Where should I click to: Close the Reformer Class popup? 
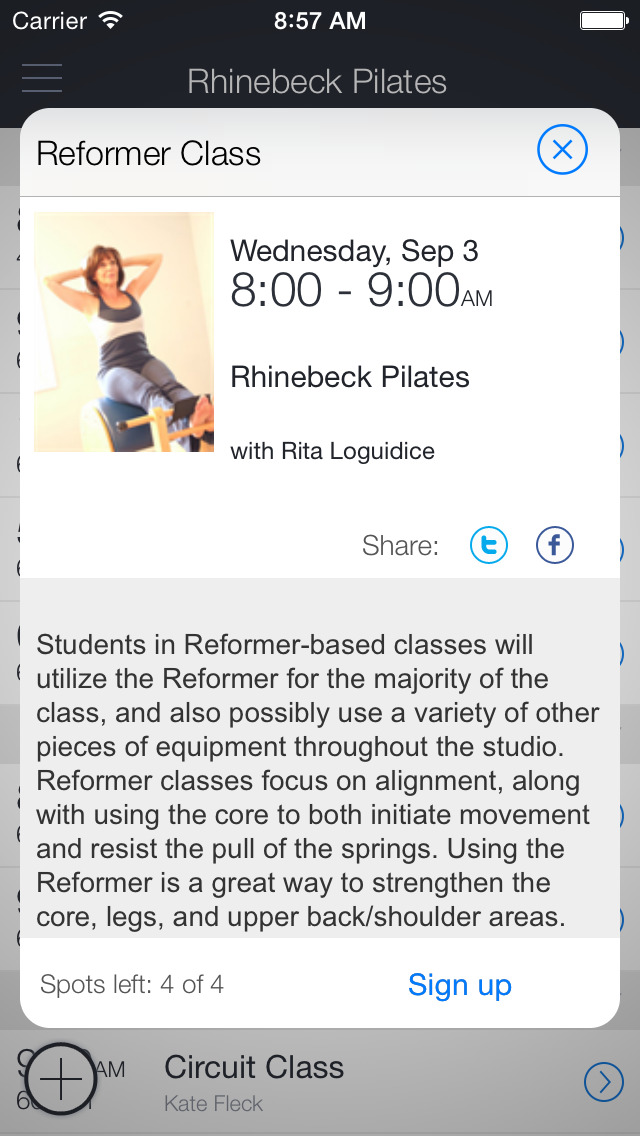click(x=562, y=151)
